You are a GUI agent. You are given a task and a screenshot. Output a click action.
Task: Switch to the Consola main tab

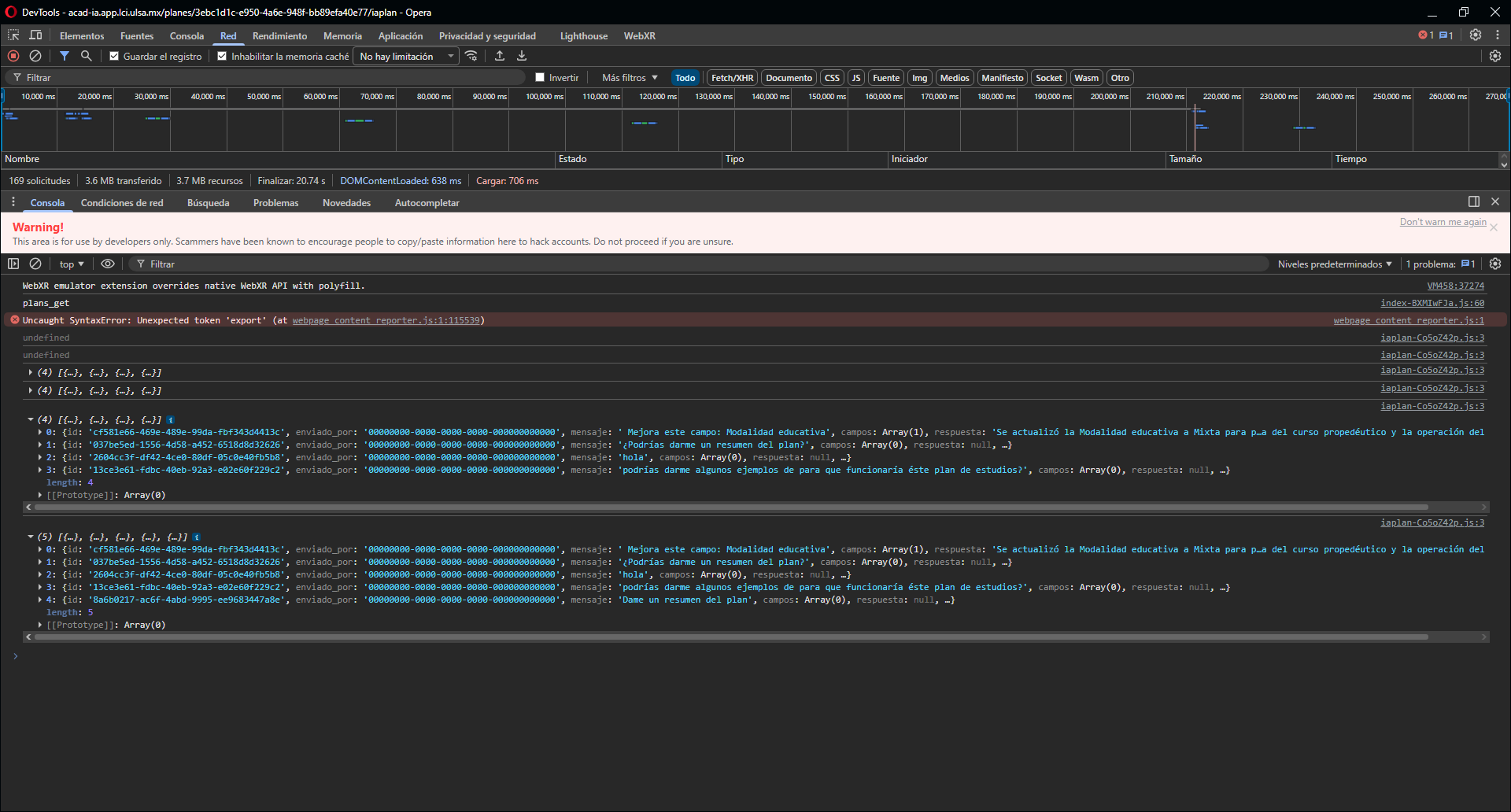coord(187,36)
